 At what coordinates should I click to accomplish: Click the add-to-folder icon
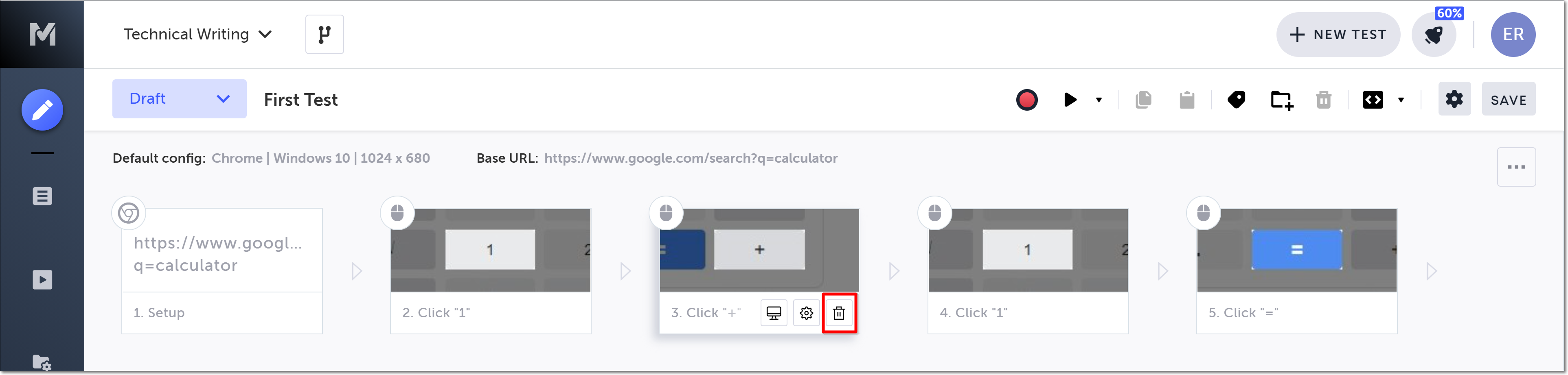tap(1281, 100)
